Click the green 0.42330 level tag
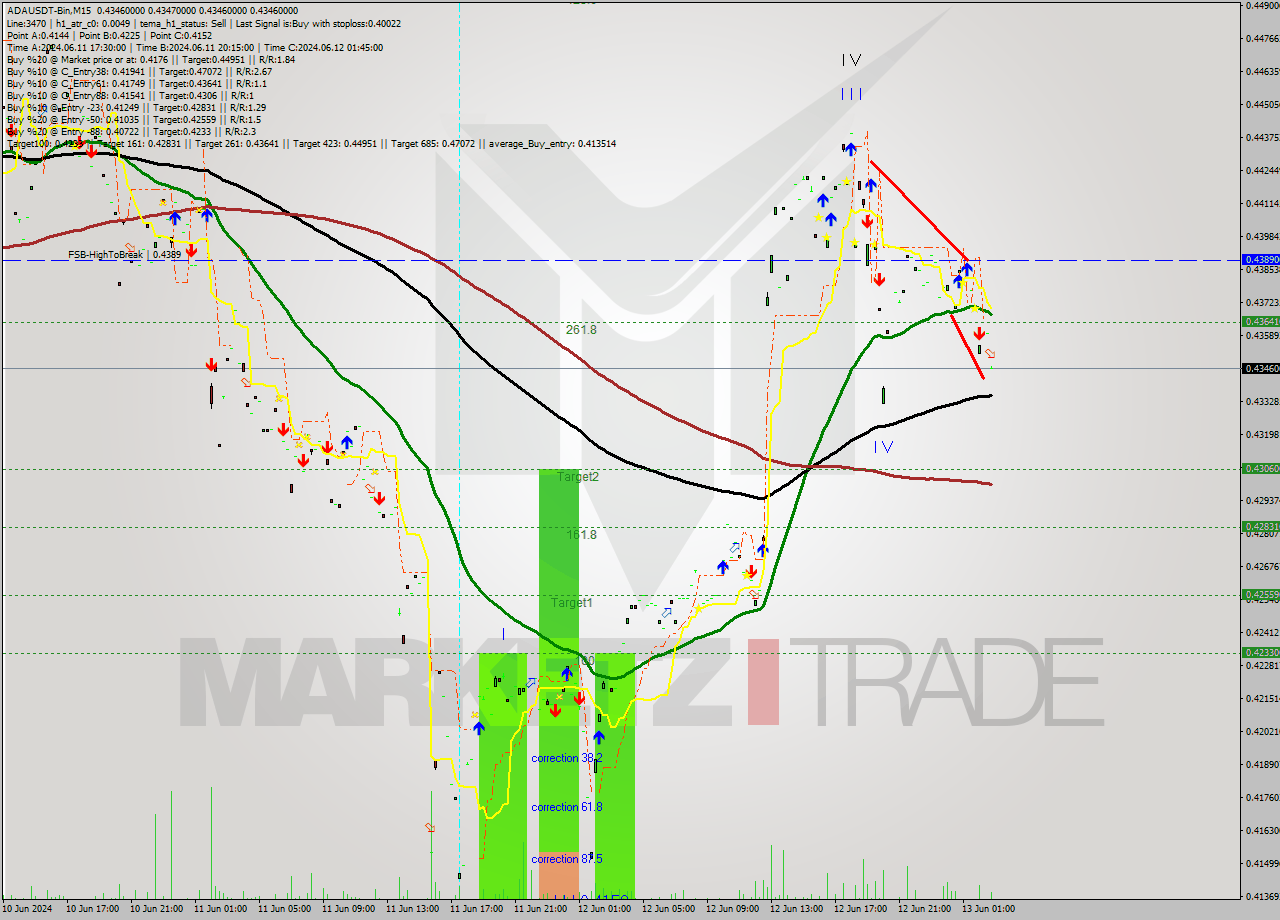Screen dimensions: 1280x920 (1261, 653)
